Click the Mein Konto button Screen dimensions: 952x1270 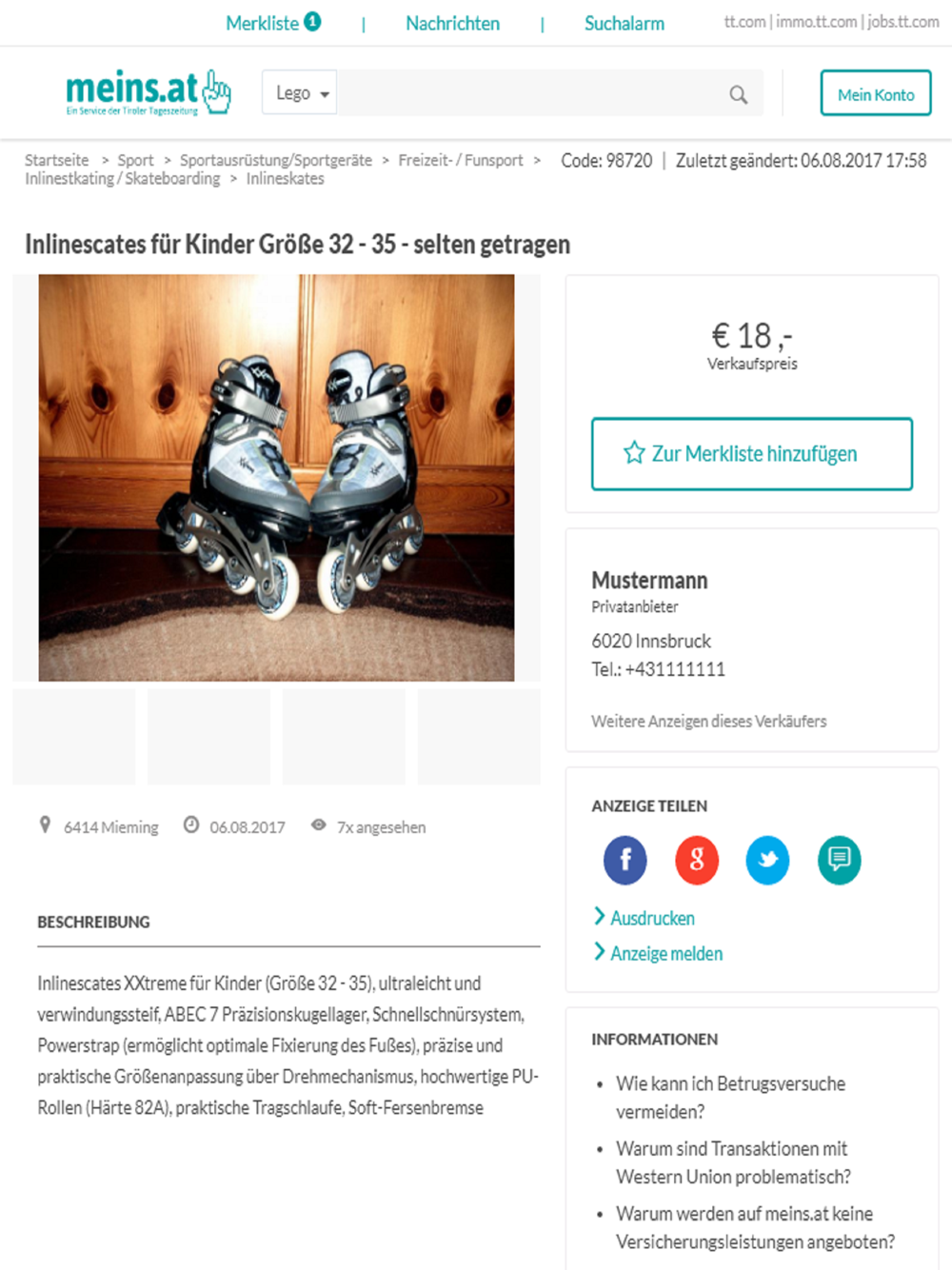(x=876, y=93)
